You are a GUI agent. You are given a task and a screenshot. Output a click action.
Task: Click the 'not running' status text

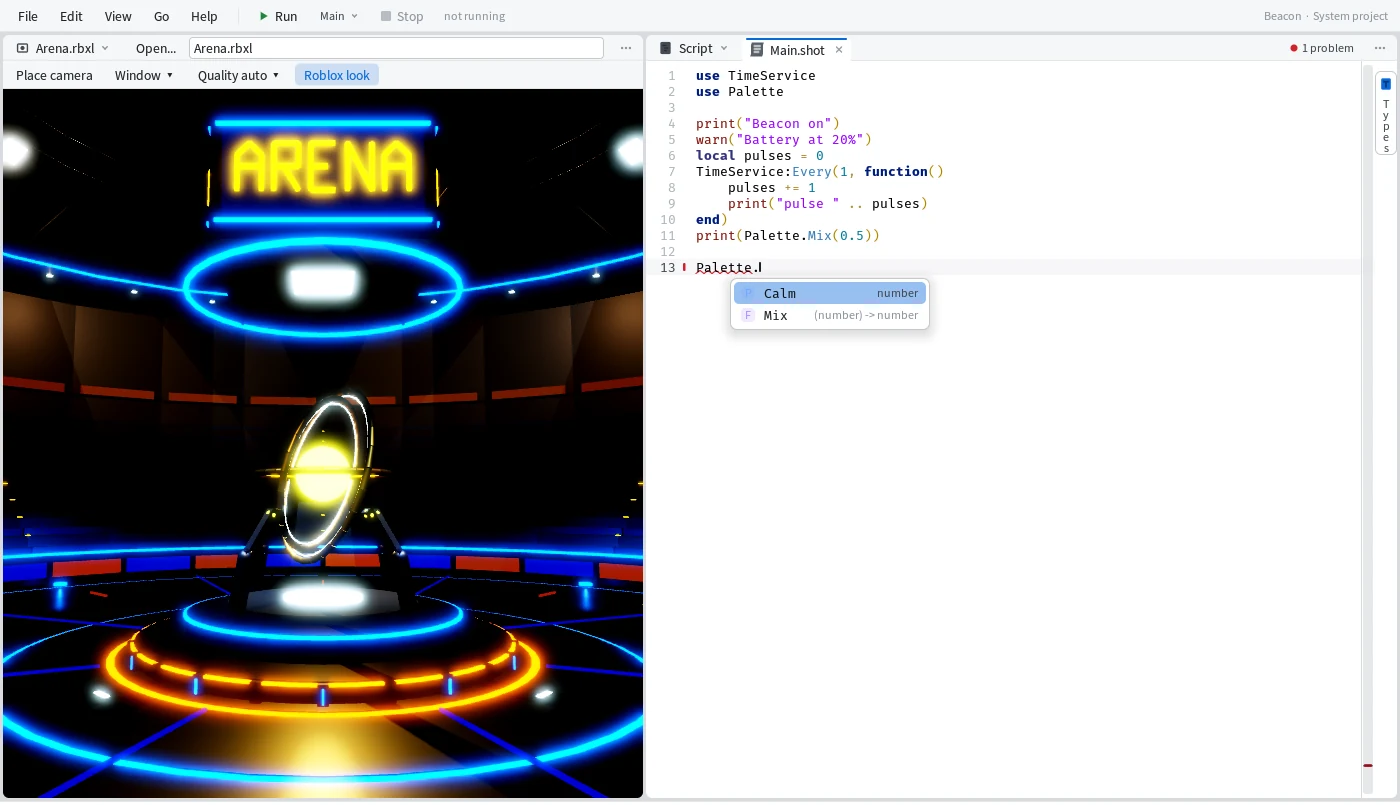[474, 16]
